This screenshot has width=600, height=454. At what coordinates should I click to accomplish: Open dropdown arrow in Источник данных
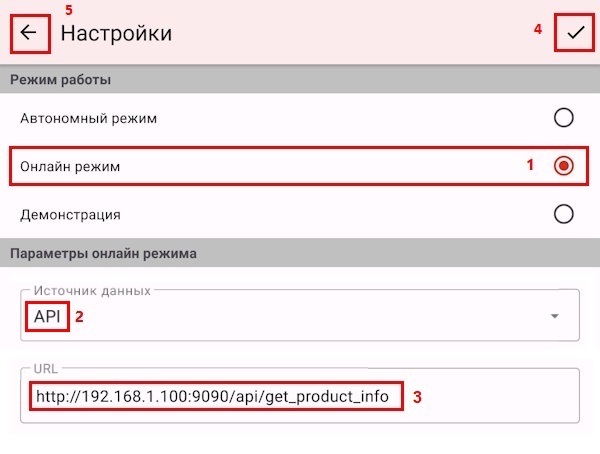(x=554, y=316)
